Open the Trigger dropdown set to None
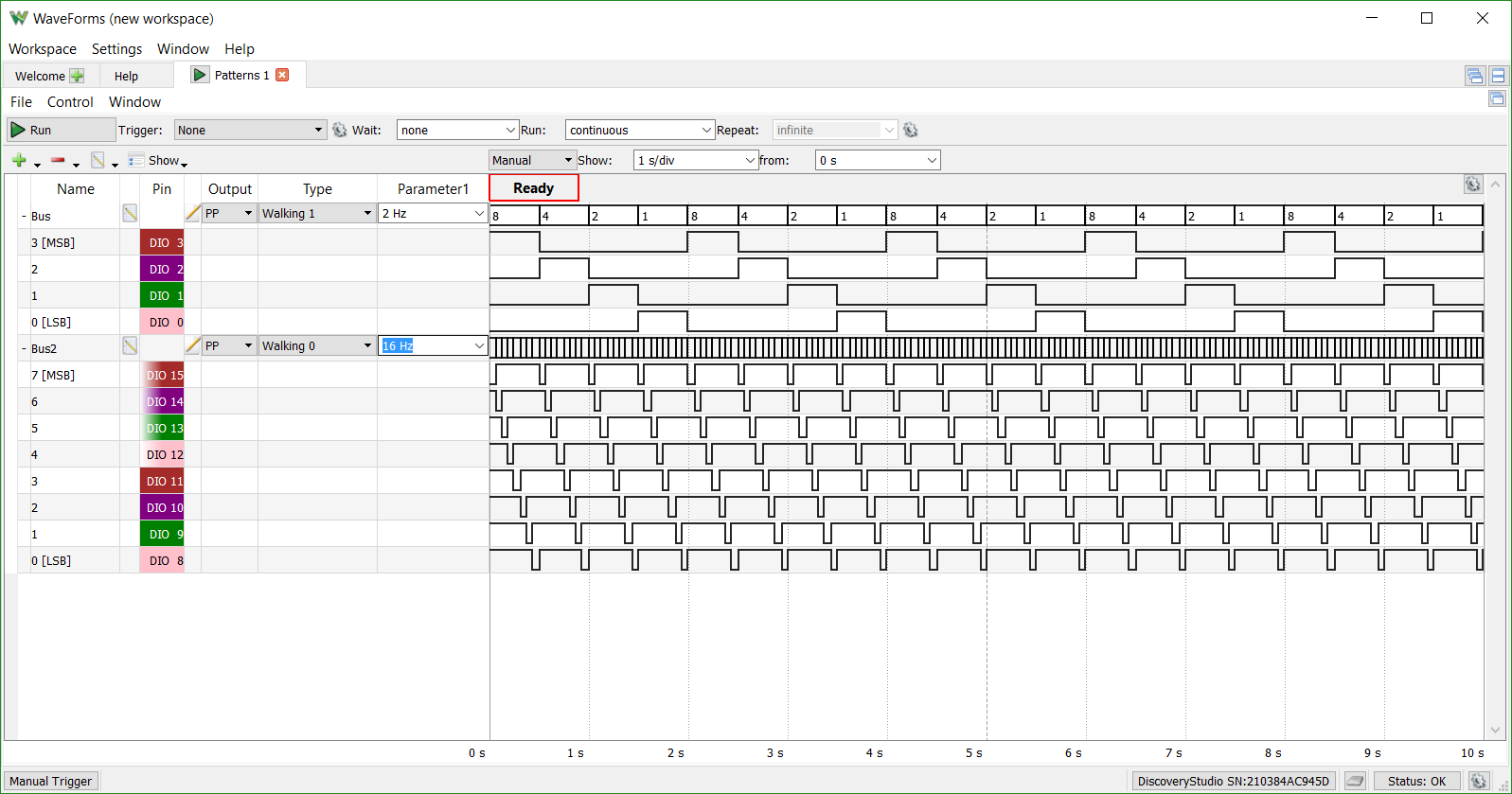 click(x=250, y=130)
